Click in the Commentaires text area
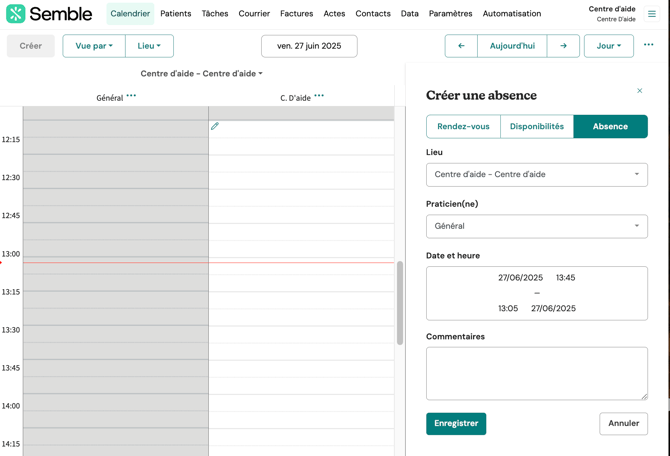 (x=537, y=373)
